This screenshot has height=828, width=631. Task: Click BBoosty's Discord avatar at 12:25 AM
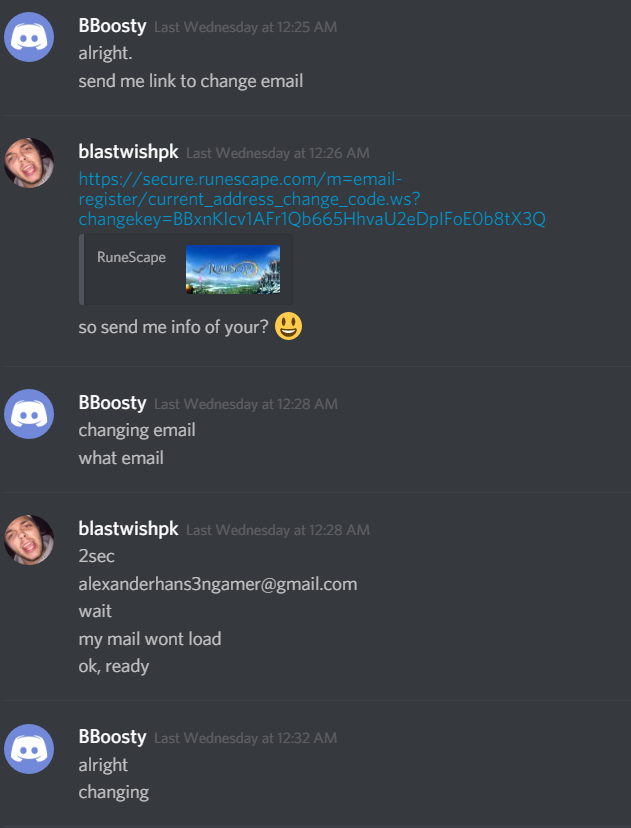(x=29, y=37)
